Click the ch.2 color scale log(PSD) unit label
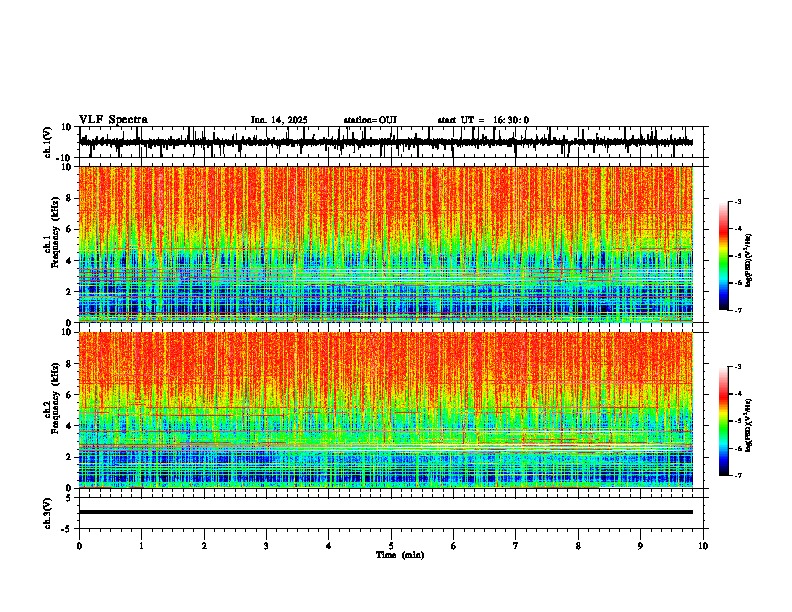792x612 pixels. 749,426
